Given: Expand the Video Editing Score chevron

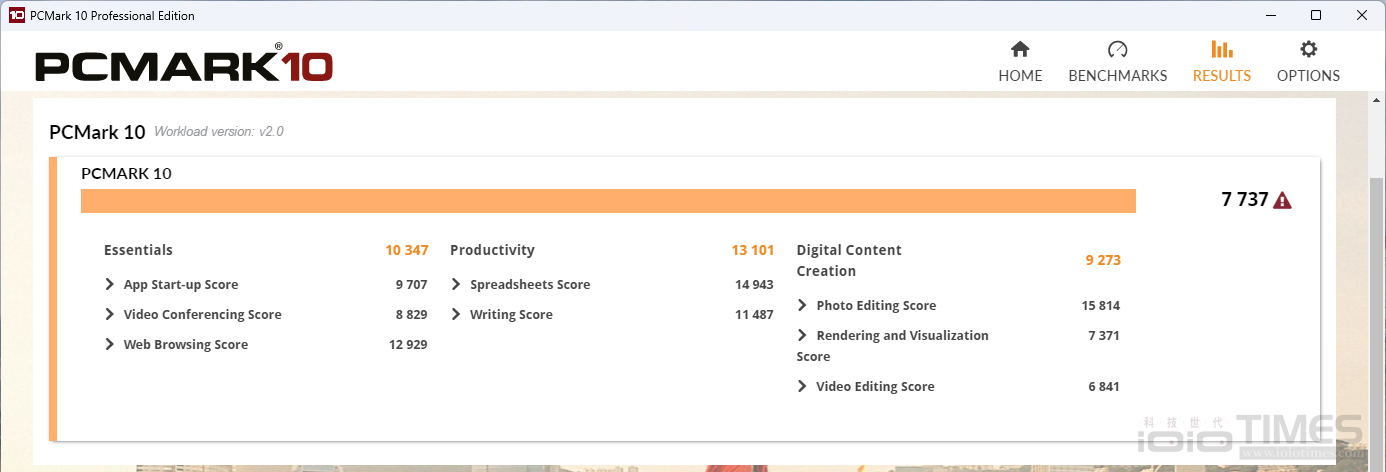Looking at the screenshot, I should pyautogui.click(x=802, y=387).
